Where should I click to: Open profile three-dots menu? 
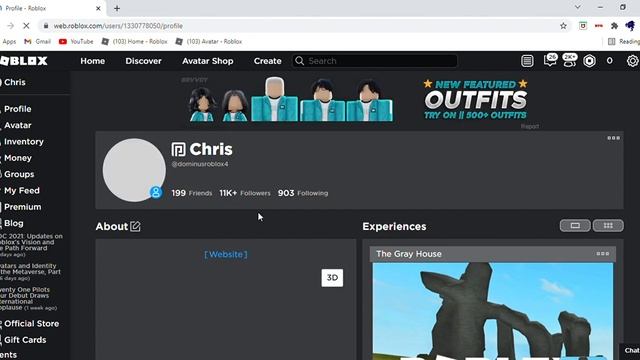pyautogui.click(x=613, y=138)
